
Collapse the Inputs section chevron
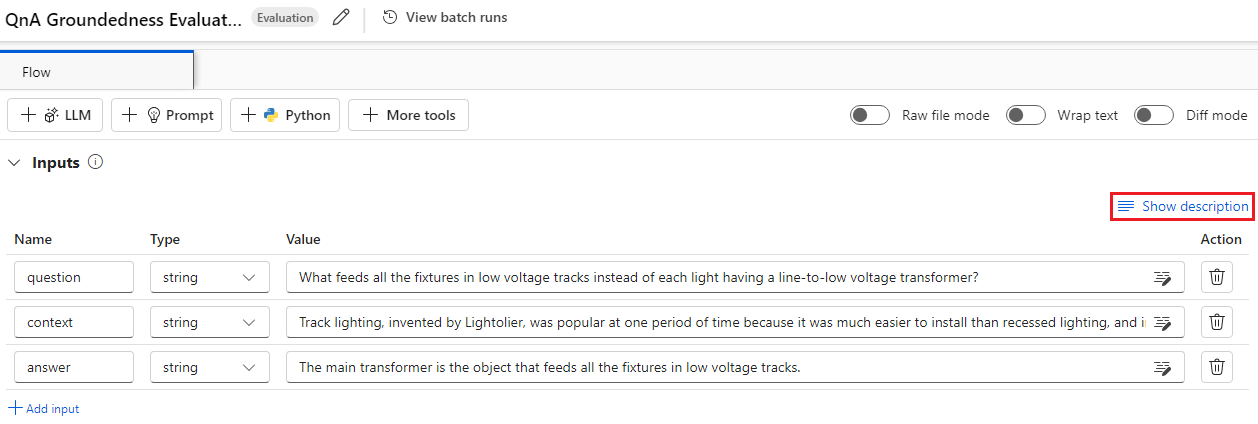pyautogui.click(x=14, y=162)
